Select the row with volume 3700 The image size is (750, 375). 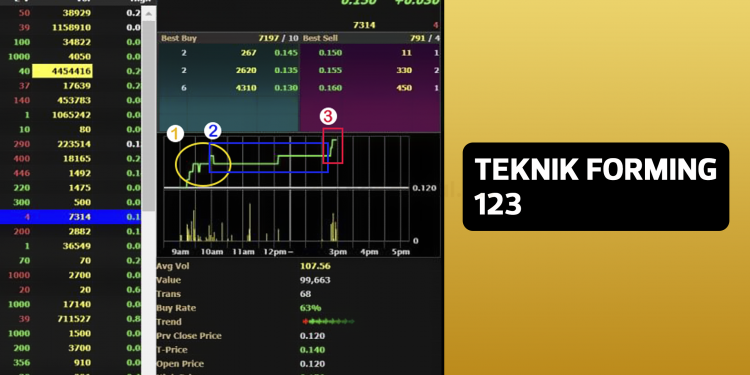71,348
